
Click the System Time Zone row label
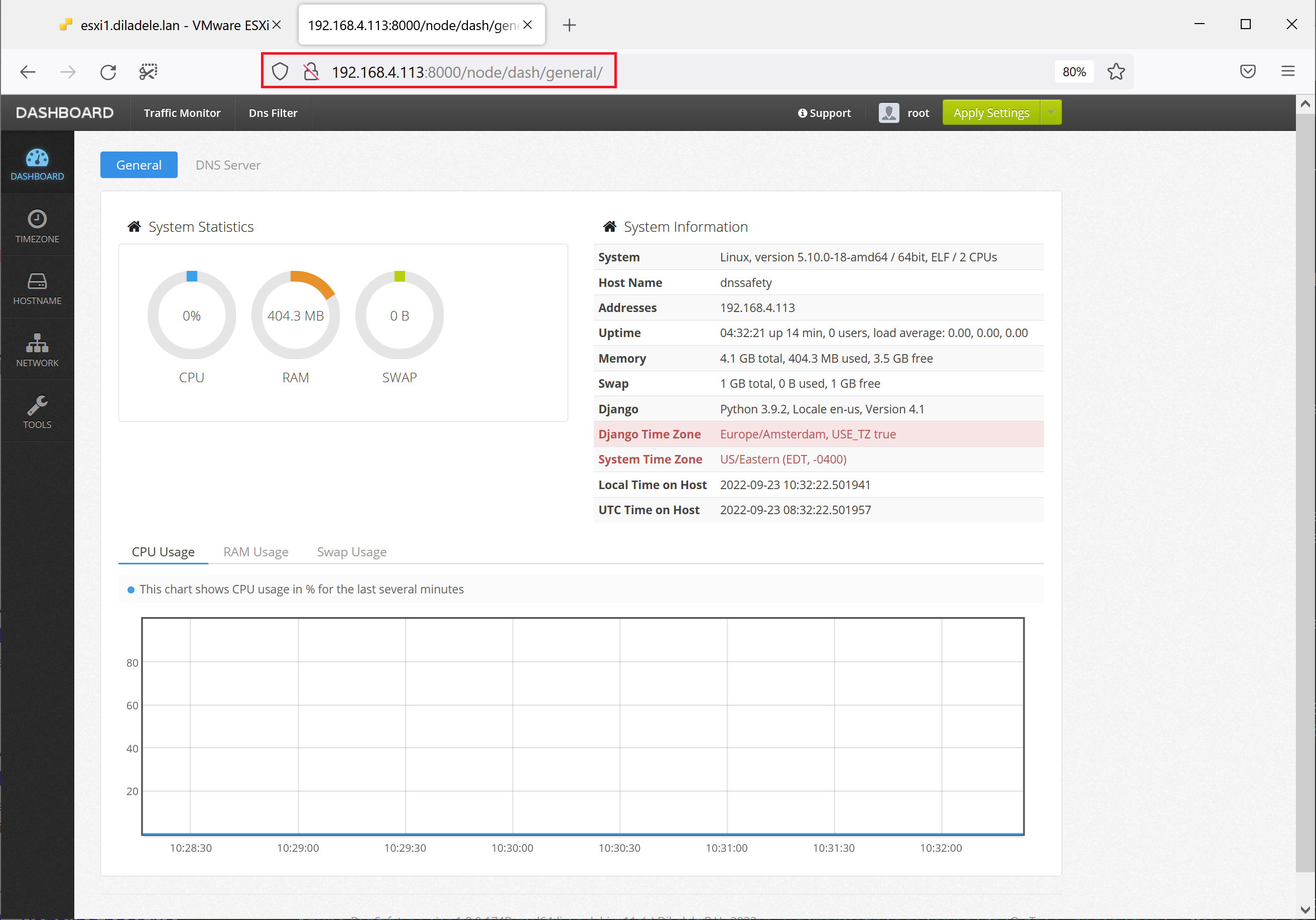click(x=650, y=459)
